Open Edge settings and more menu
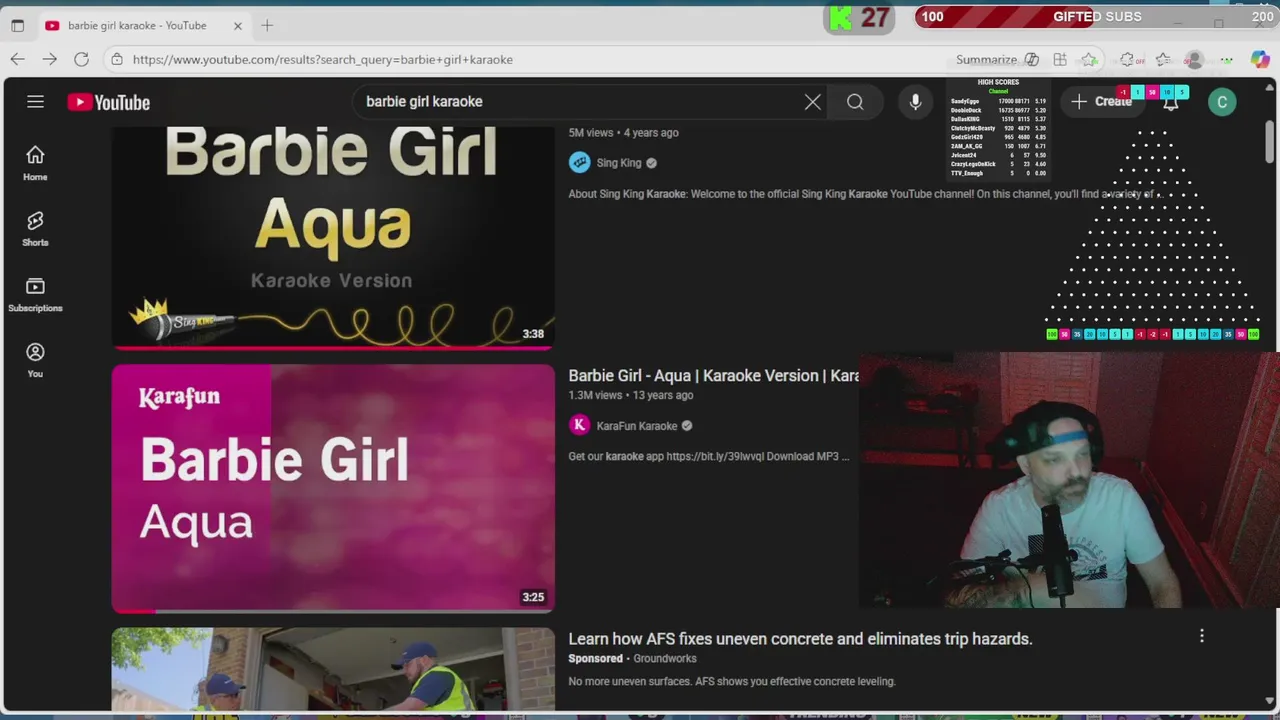Image resolution: width=1280 pixels, height=720 pixels. pos(1227,59)
